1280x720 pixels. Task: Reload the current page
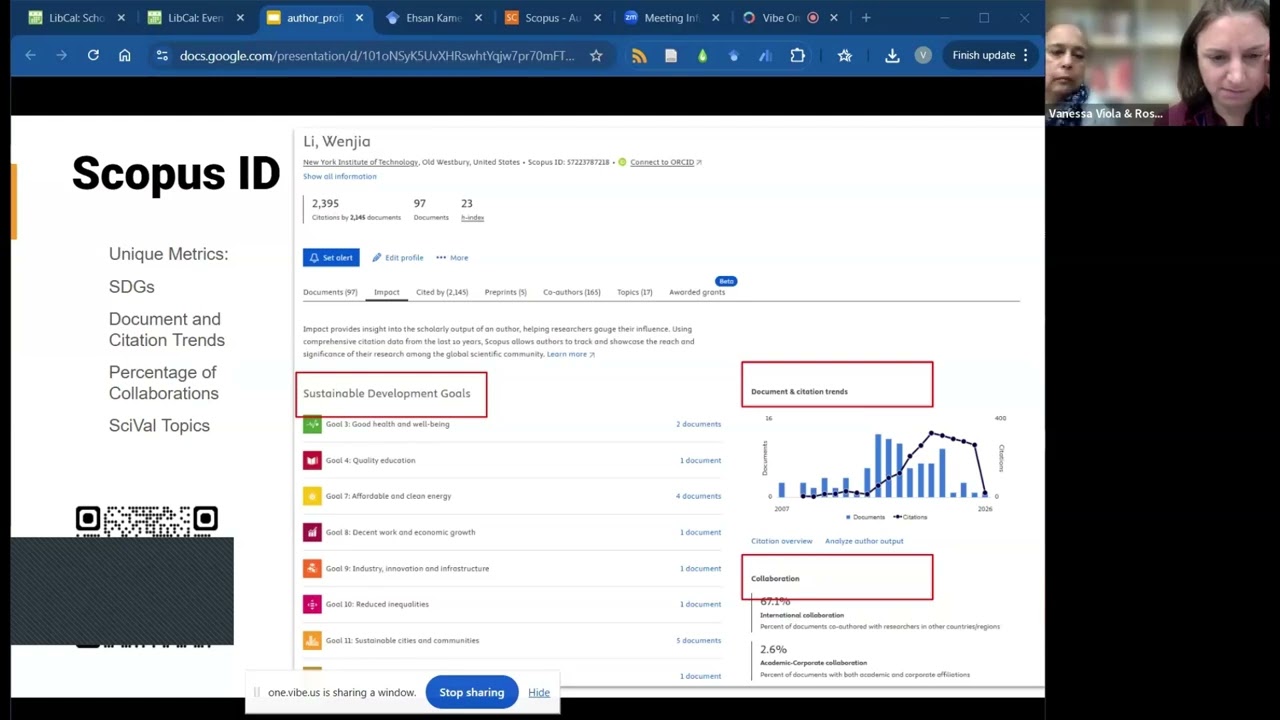[93, 56]
